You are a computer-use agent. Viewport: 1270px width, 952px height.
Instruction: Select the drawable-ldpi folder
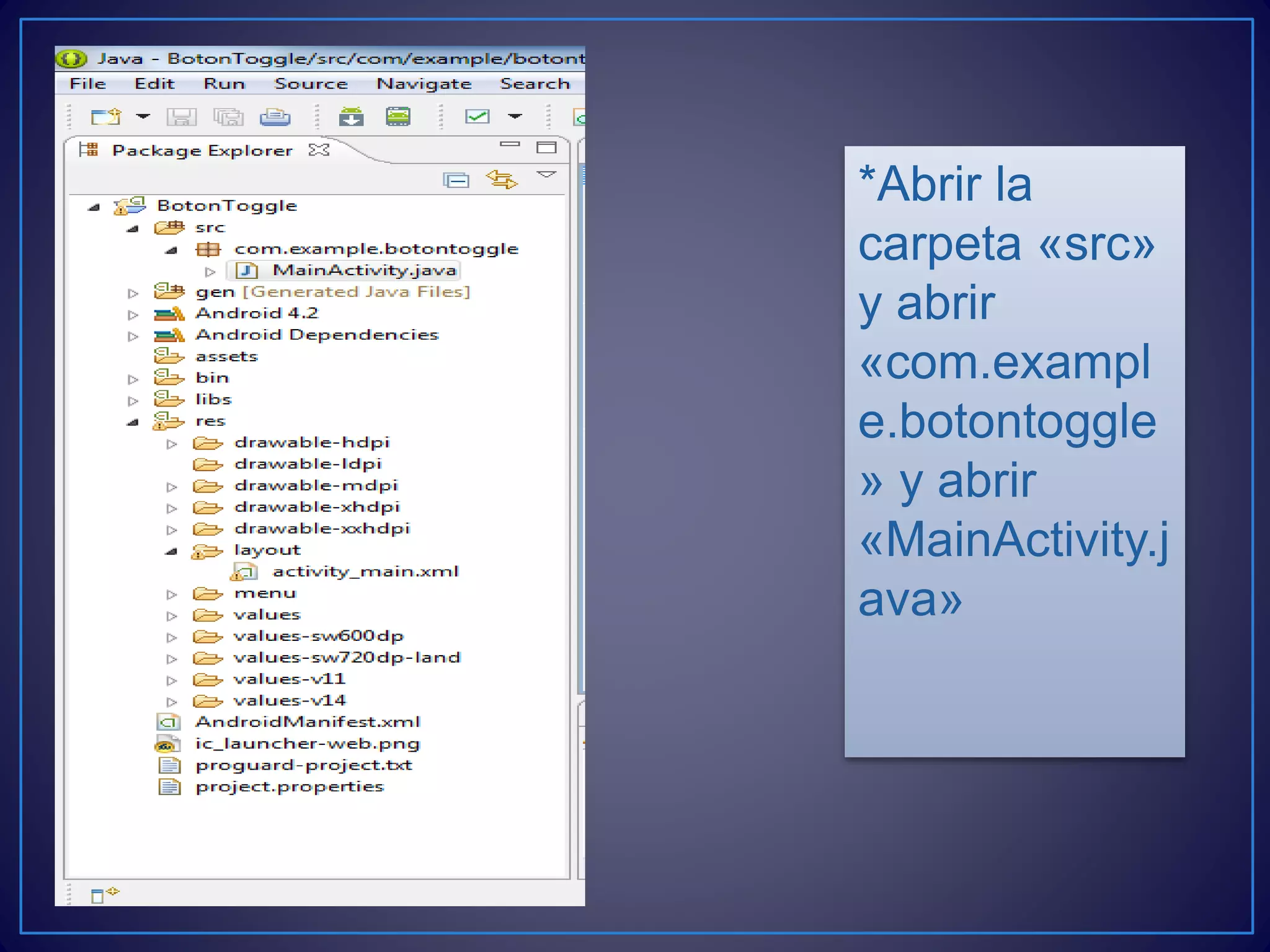coord(308,464)
